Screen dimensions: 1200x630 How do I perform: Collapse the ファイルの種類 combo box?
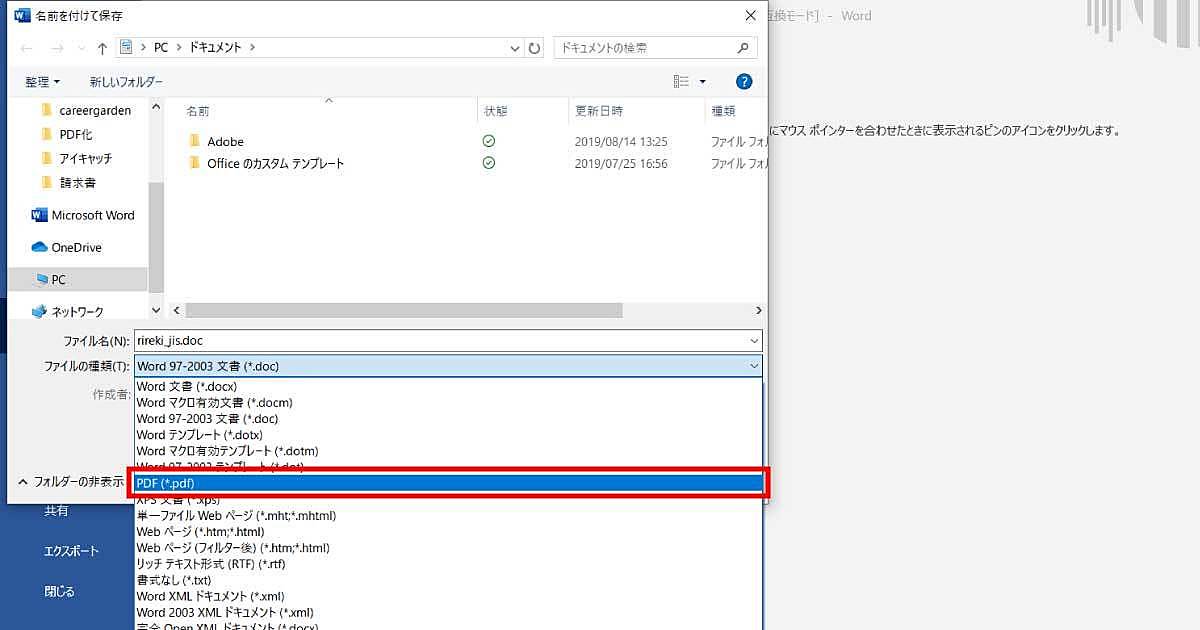pos(448,366)
